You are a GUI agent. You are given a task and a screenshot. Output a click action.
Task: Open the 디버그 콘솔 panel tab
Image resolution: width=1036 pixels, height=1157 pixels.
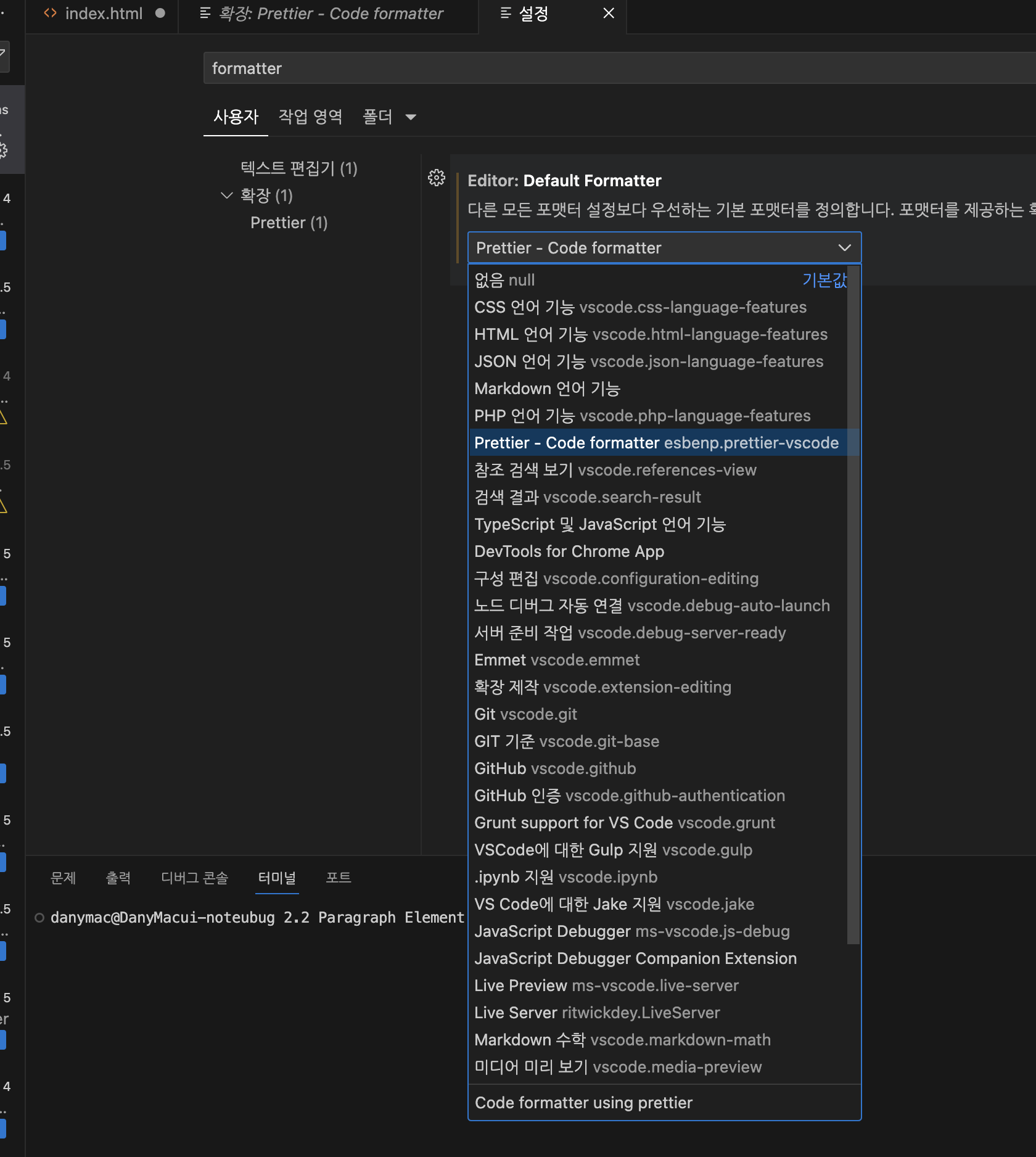[x=194, y=877]
